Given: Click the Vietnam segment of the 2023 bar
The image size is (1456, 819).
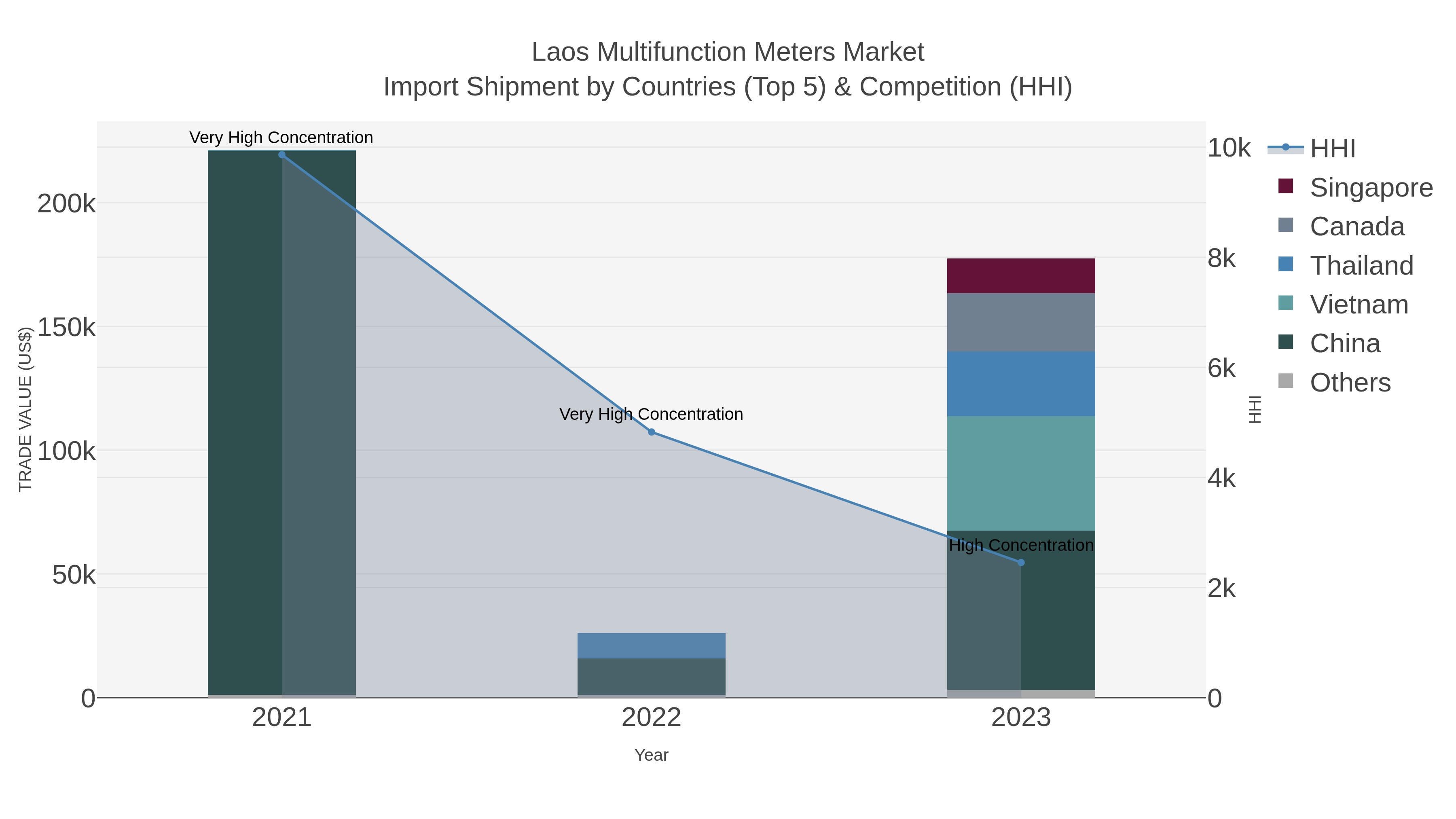Looking at the screenshot, I should click(1021, 474).
